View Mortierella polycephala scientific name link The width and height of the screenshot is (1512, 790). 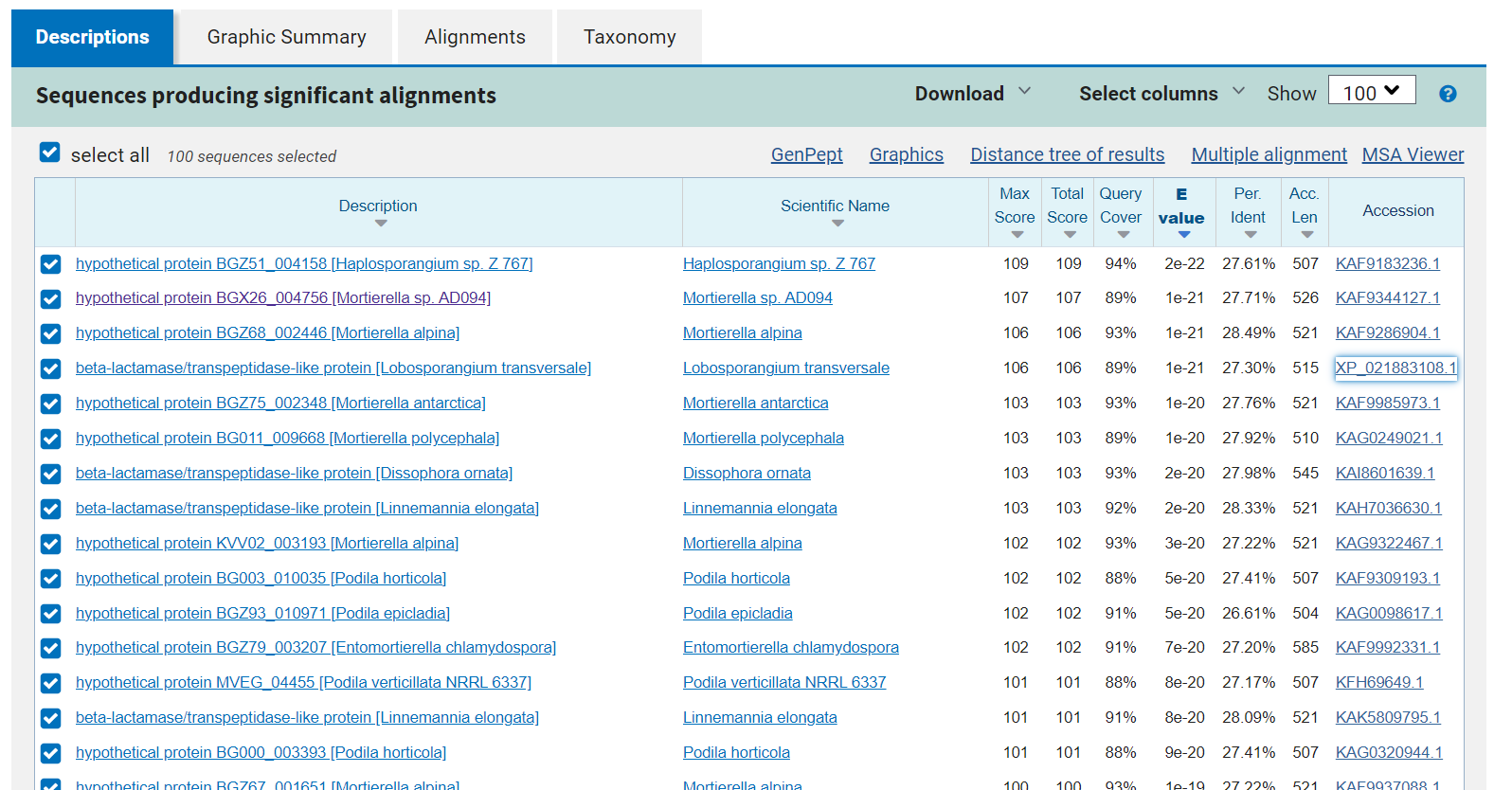(764, 438)
